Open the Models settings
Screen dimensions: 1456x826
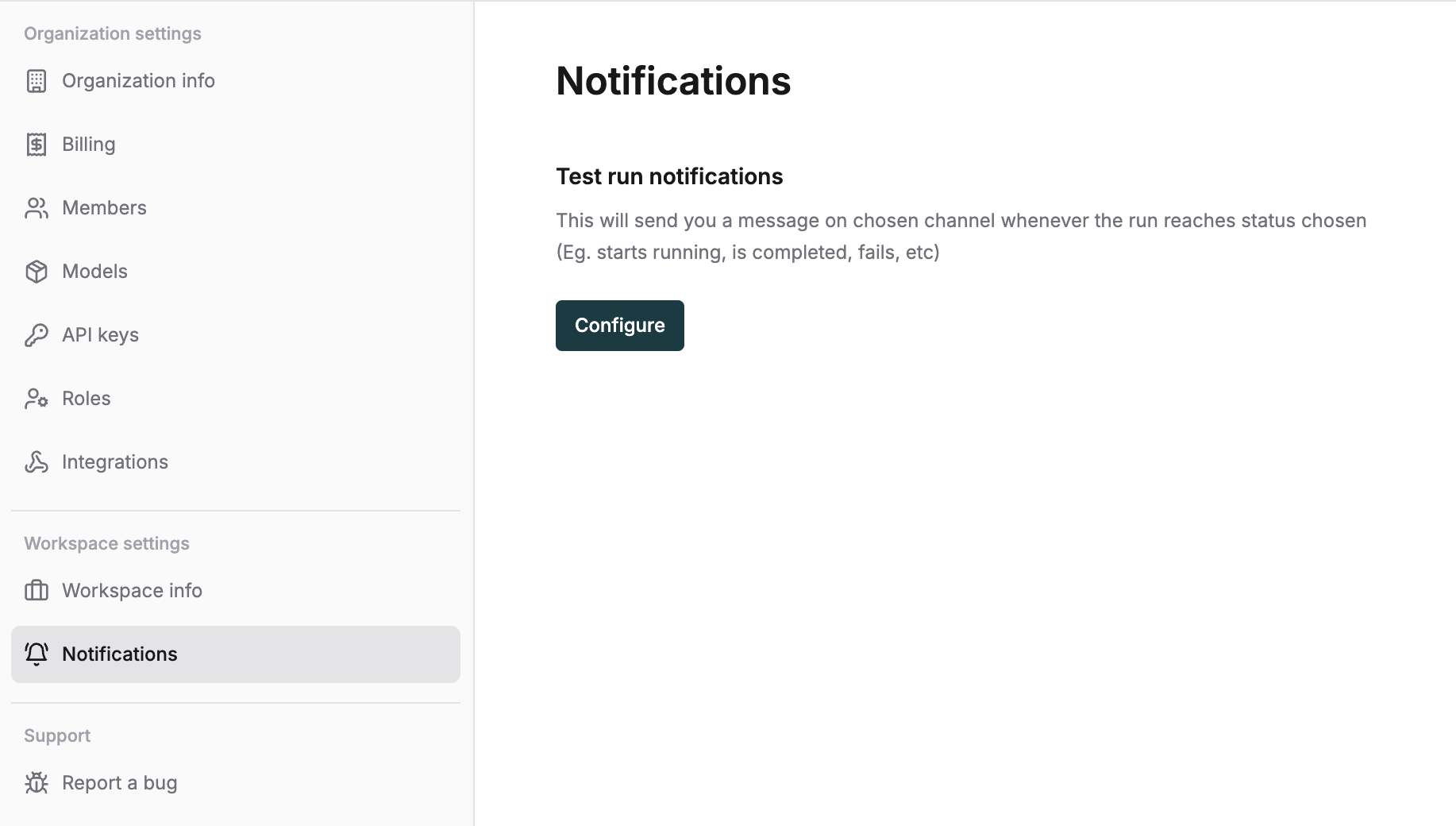click(x=94, y=271)
